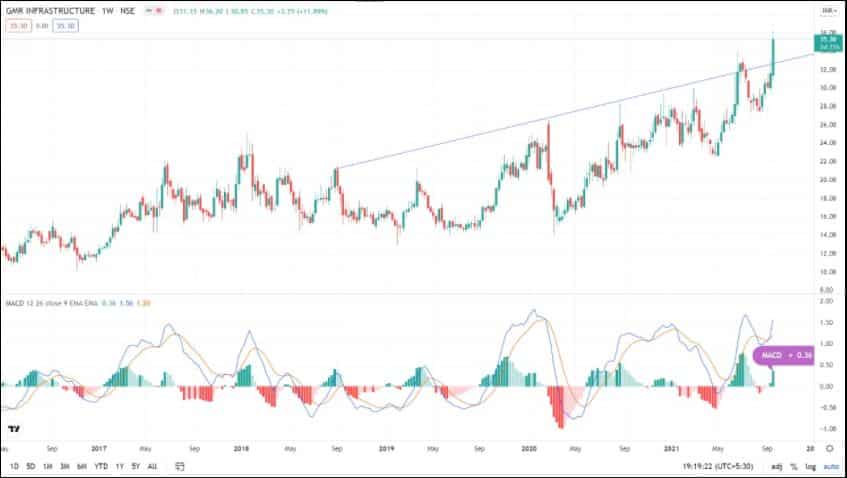Click the 2020 label on time axis

click(x=529, y=448)
